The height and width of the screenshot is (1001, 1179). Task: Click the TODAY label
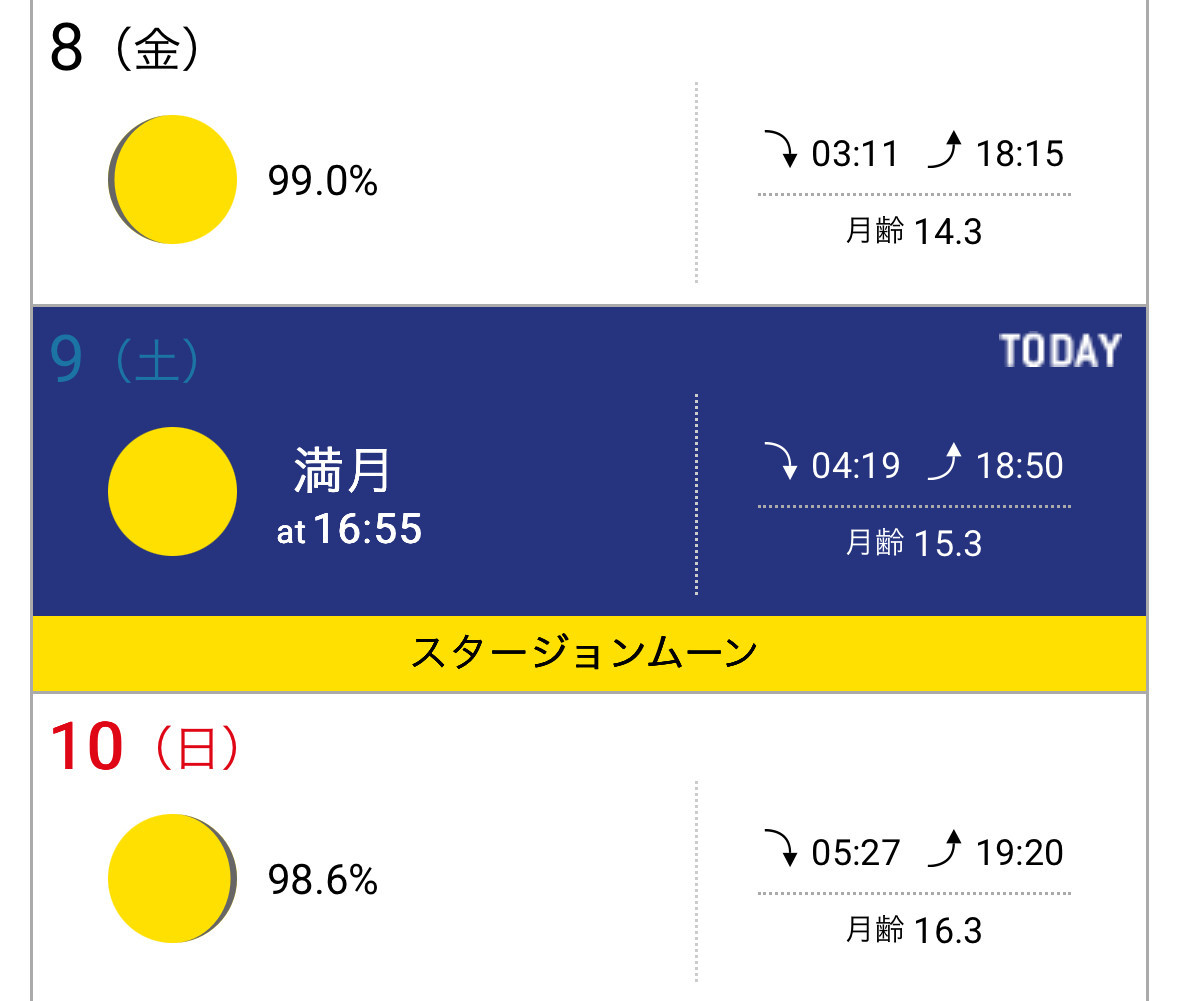[1060, 351]
